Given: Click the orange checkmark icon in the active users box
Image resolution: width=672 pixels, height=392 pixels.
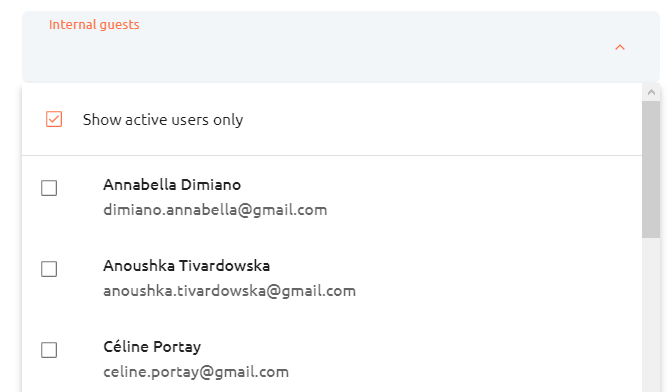Looking at the screenshot, I should pyautogui.click(x=54, y=119).
